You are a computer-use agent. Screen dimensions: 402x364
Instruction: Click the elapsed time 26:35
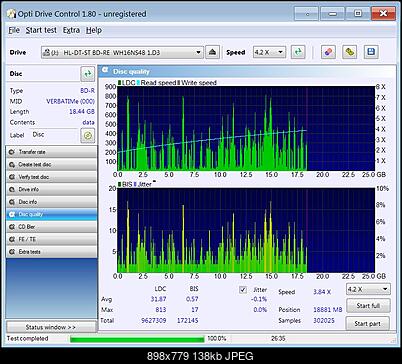click(x=278, y=339)
